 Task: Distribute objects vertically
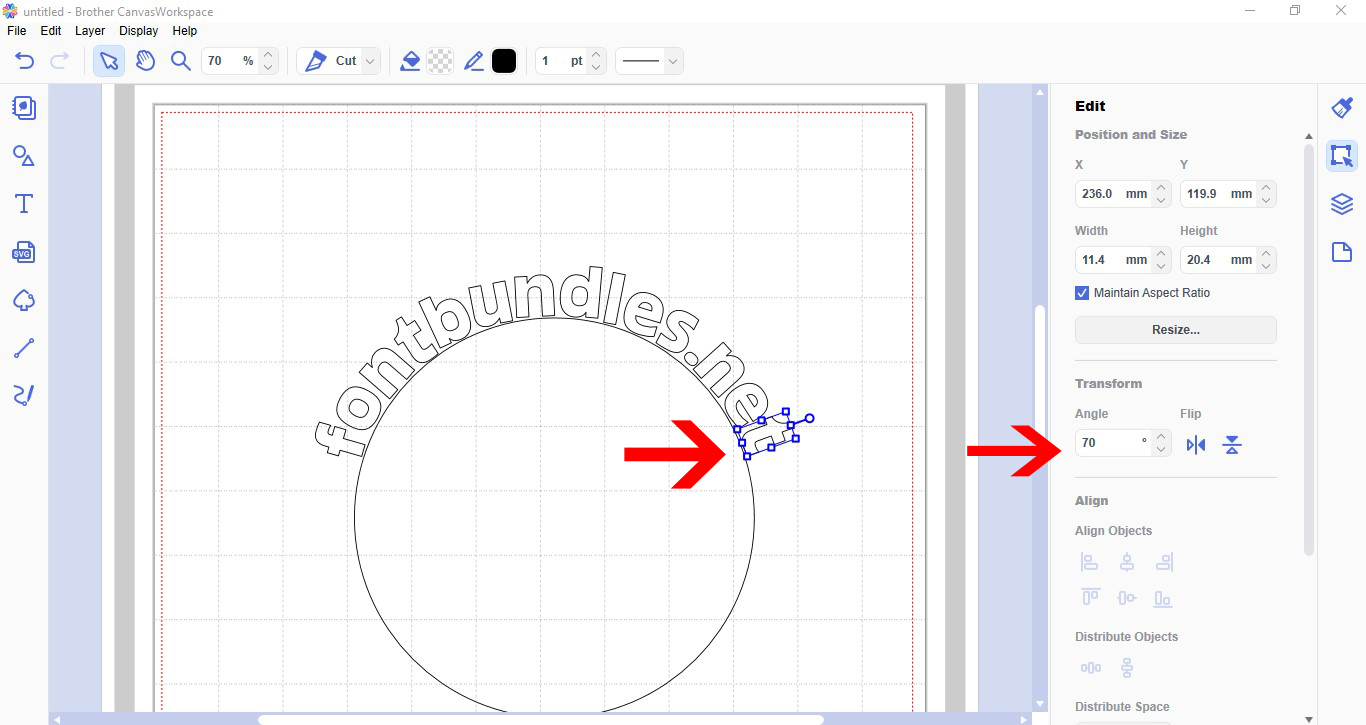1126,668
